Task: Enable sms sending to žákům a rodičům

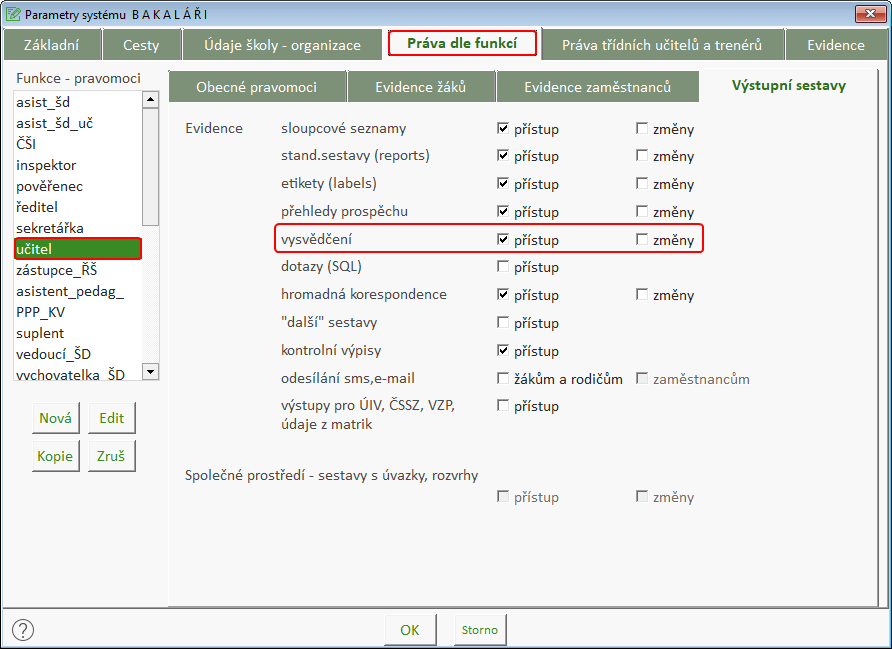Action: (x=503, y=379)
